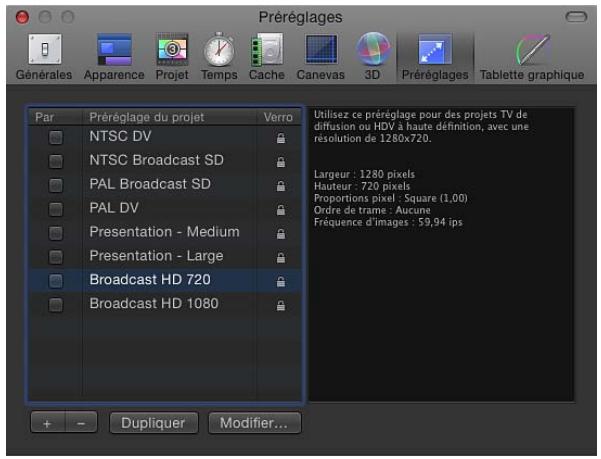
Task: Click lock icon for Presentation - Medium
Action: click(281, 233)
